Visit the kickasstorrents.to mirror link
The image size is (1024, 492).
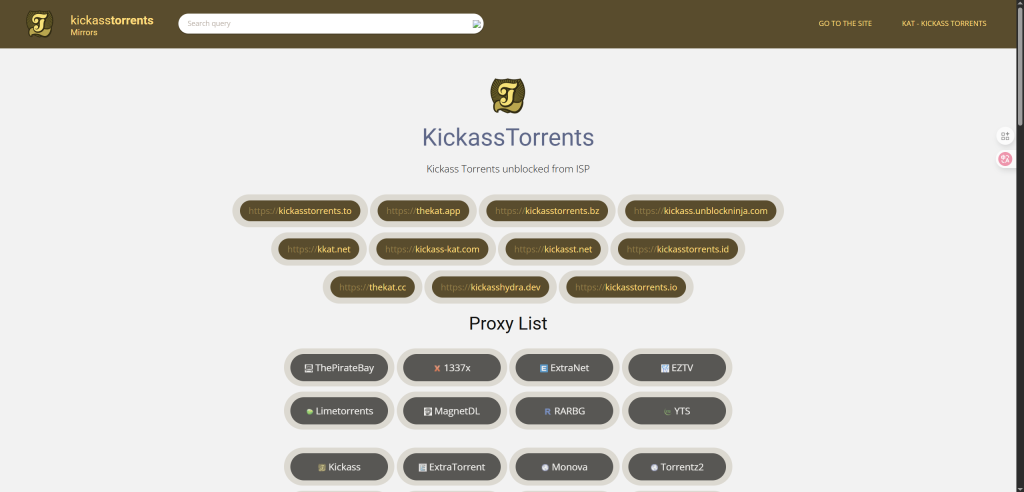pos(300,211)
